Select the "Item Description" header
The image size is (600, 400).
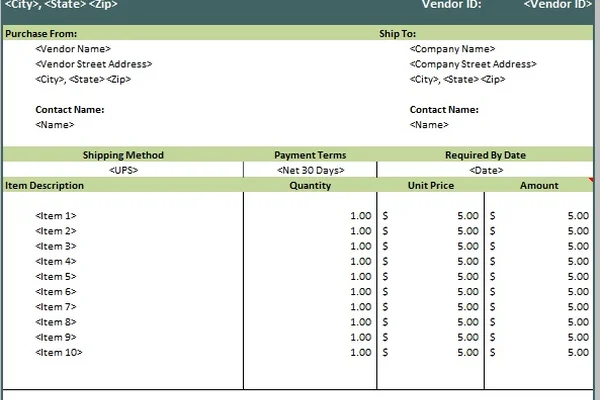tap(44, 186)
